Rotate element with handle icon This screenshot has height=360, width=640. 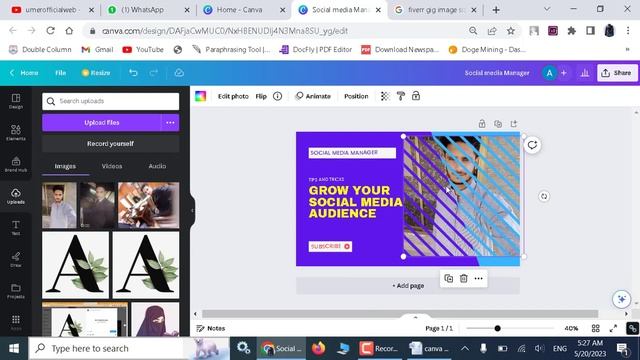(x=544, y=196)
